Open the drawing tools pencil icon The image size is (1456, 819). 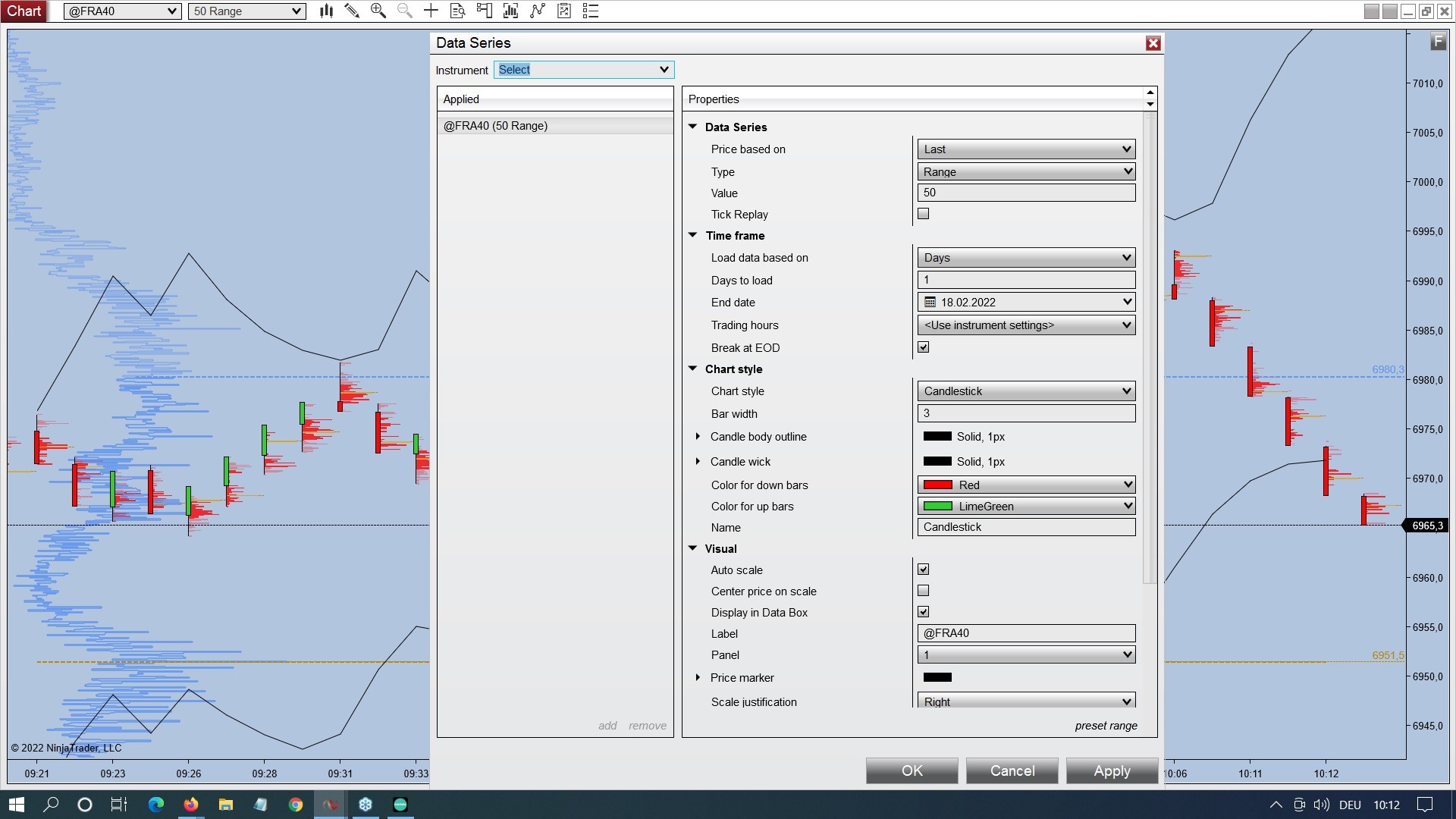coord(352,11)
